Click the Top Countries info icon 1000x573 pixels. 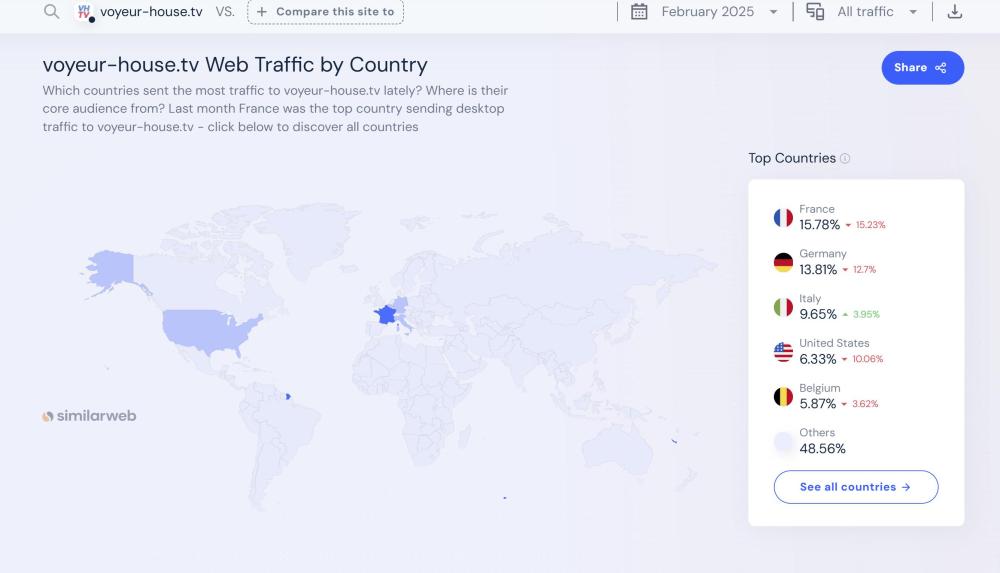845,159
